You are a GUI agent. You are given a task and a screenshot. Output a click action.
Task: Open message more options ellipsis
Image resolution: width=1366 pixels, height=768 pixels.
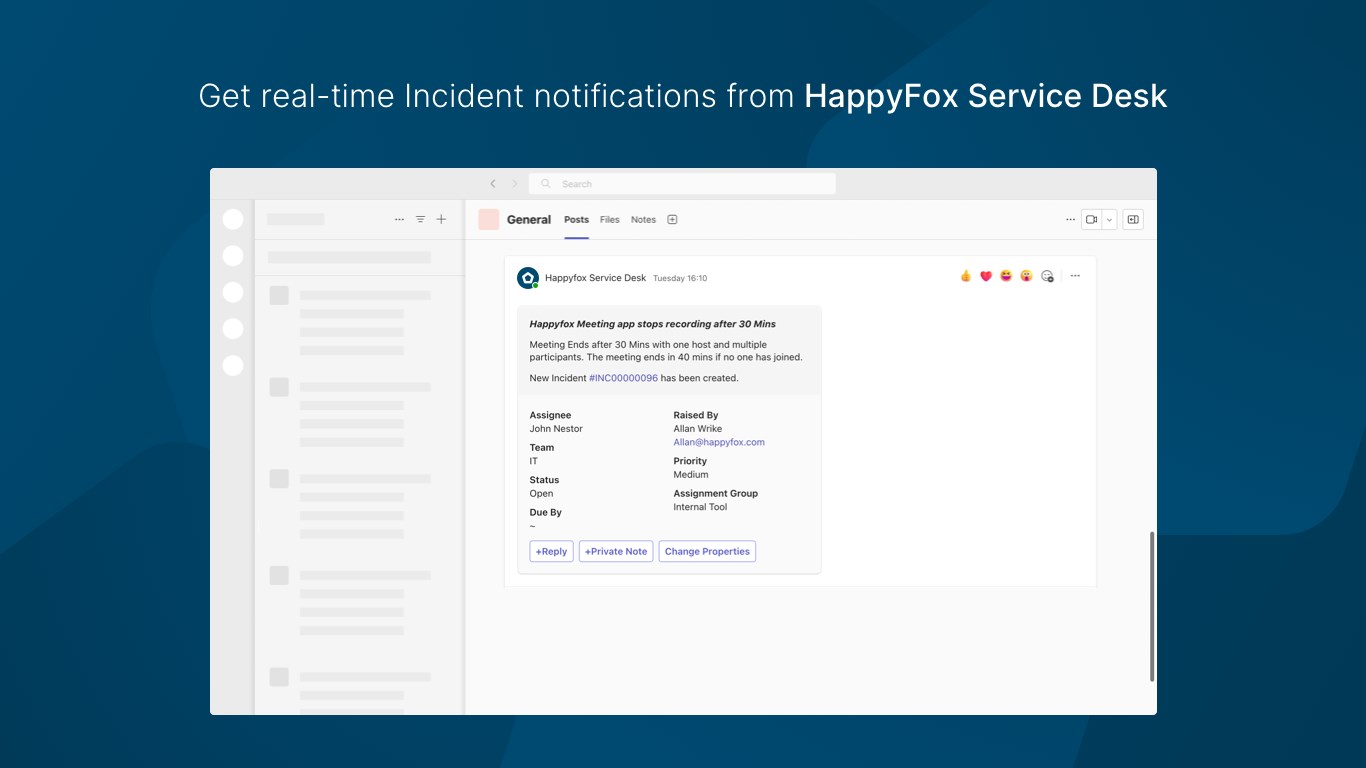1075,276
